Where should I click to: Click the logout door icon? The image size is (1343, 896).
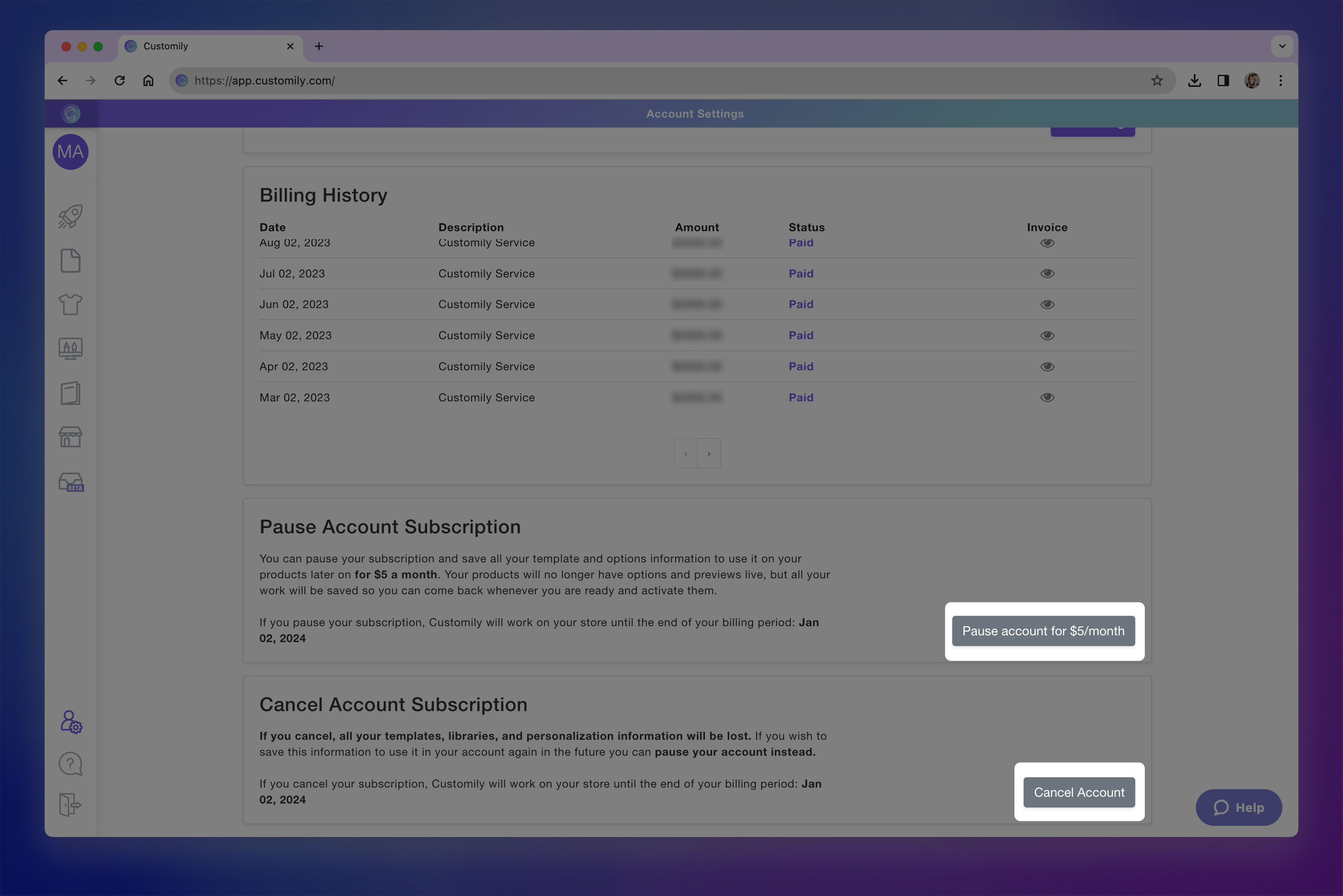tap(70, 805)
